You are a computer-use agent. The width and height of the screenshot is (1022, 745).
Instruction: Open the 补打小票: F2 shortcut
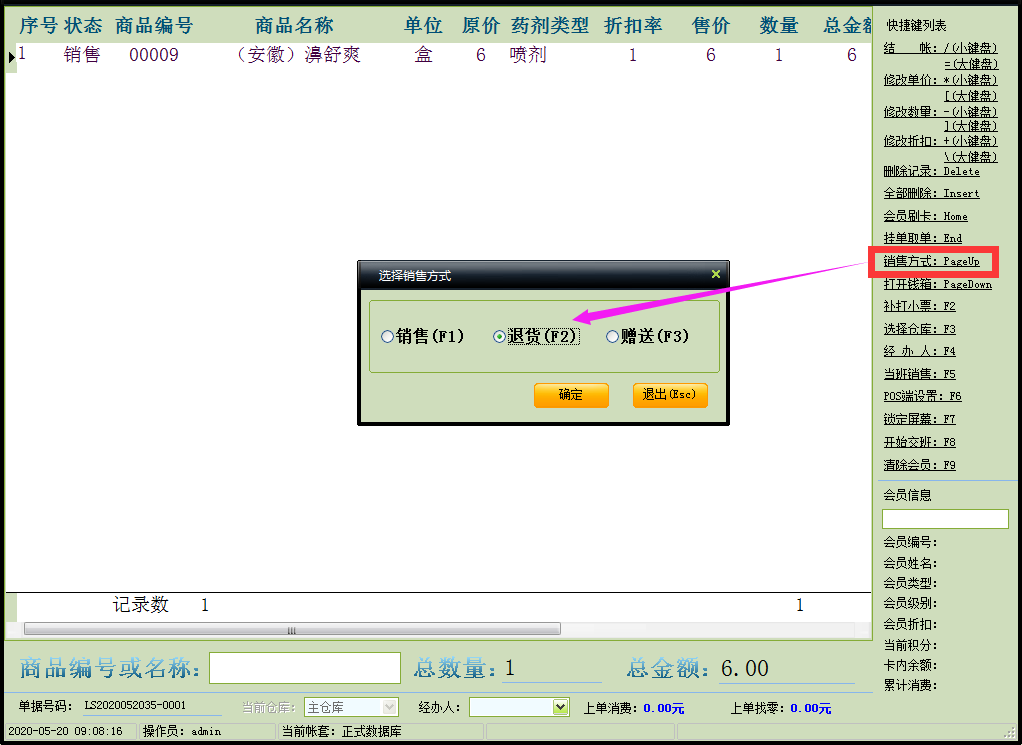click(919, 306)
